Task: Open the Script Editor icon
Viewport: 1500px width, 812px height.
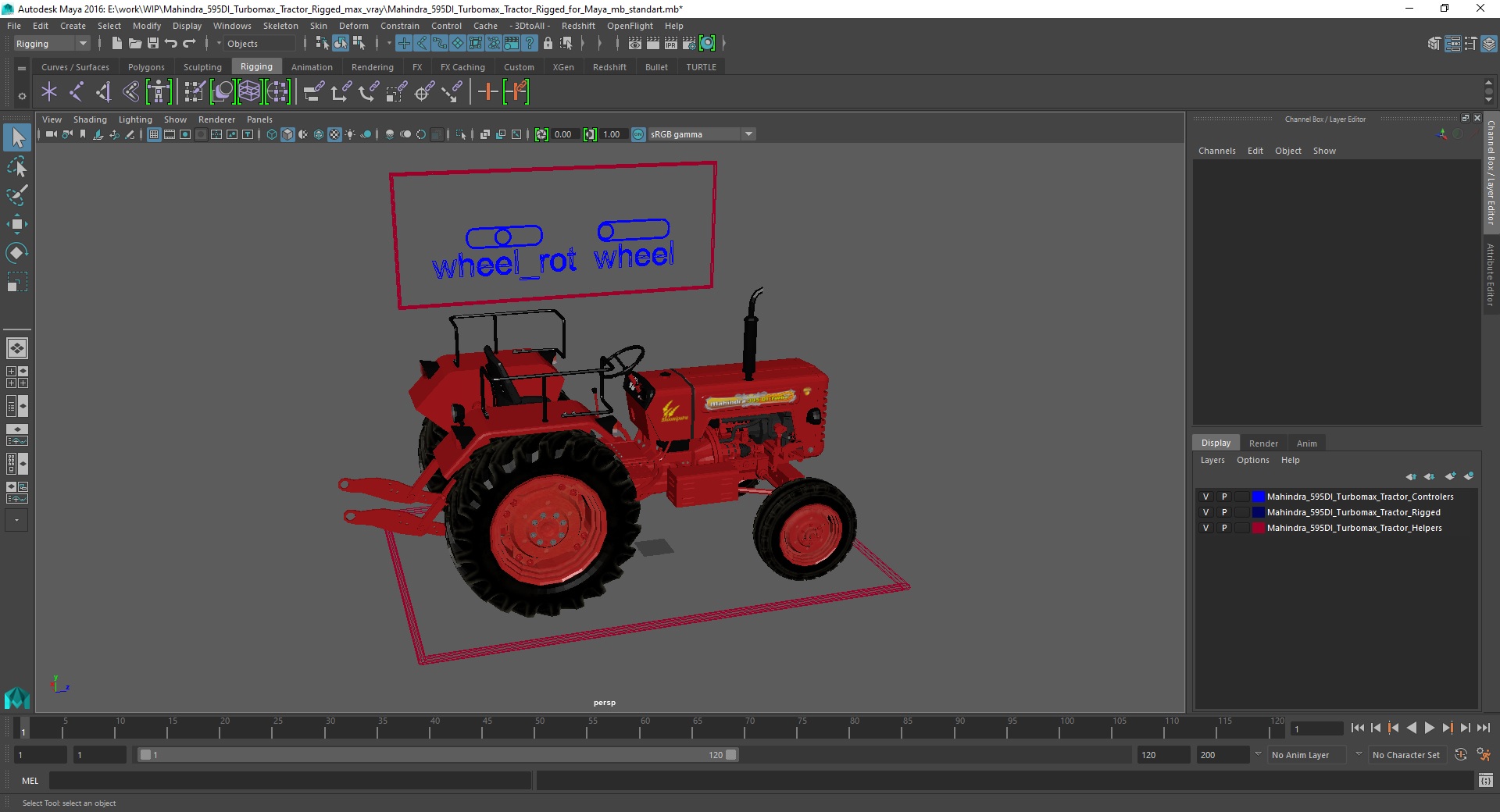Action: [1485, 780]
